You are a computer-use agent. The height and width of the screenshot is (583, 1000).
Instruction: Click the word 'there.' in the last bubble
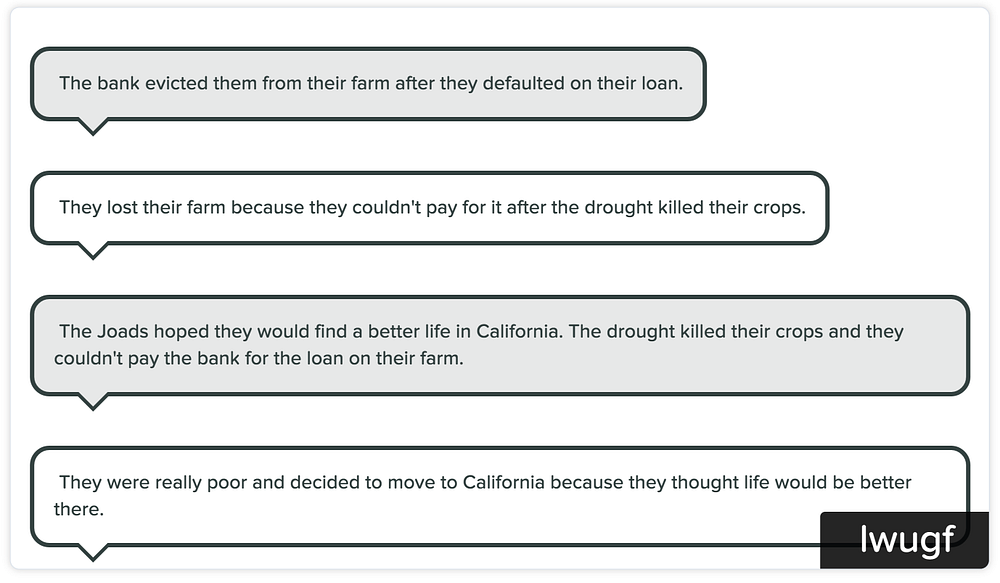(x=78, y=510)
